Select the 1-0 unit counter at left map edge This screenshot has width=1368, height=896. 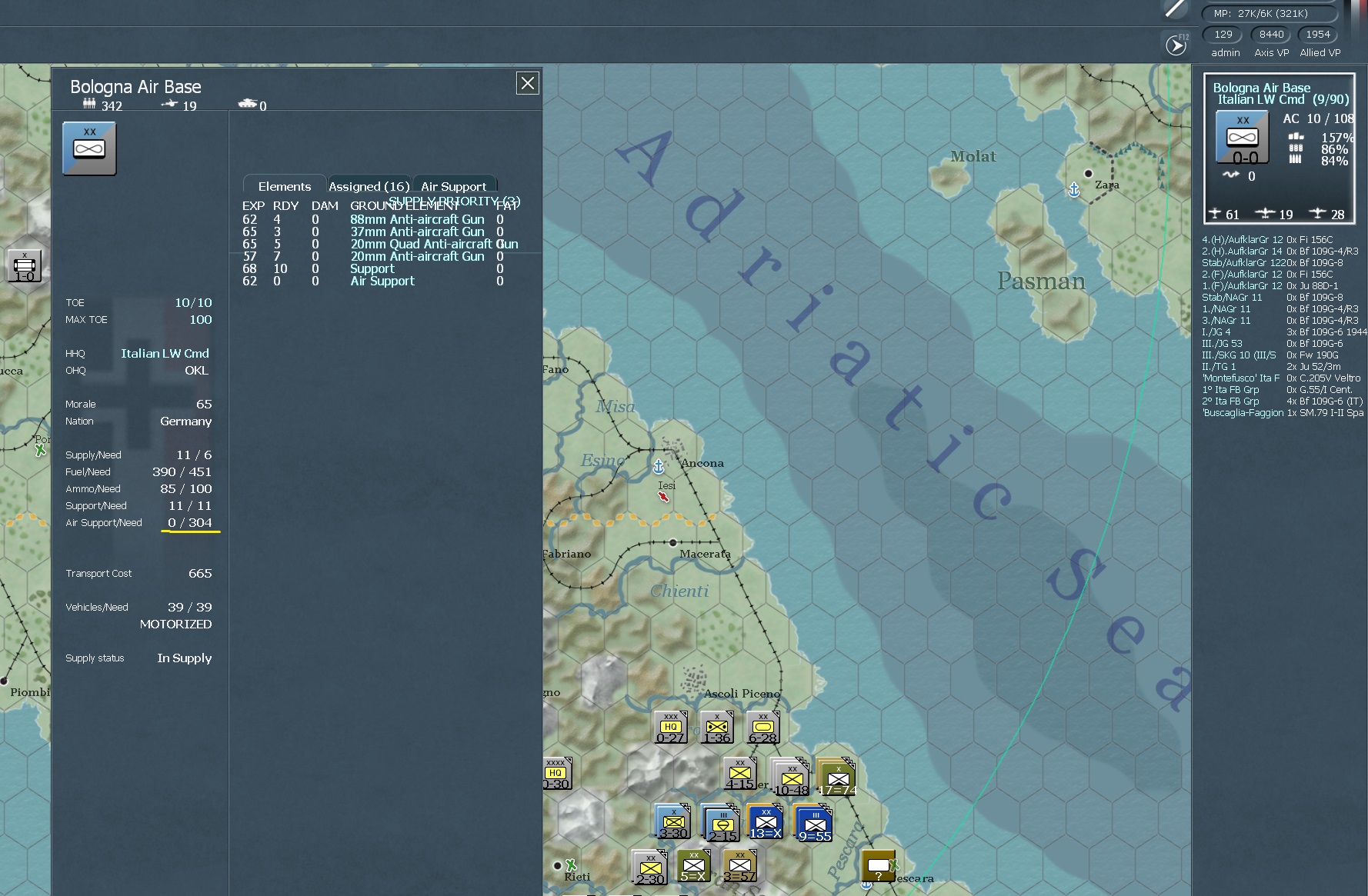click(25, 266)
